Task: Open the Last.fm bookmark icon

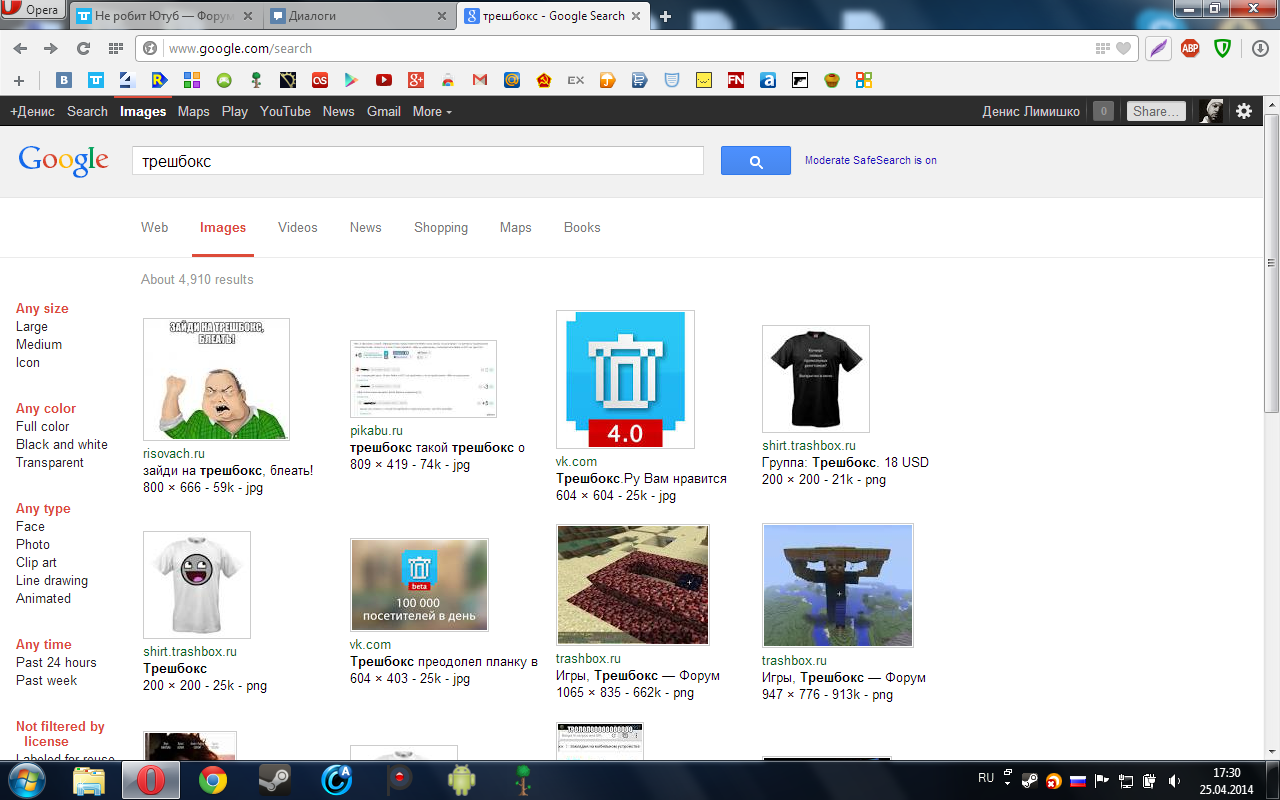Action: coord(320,80)
